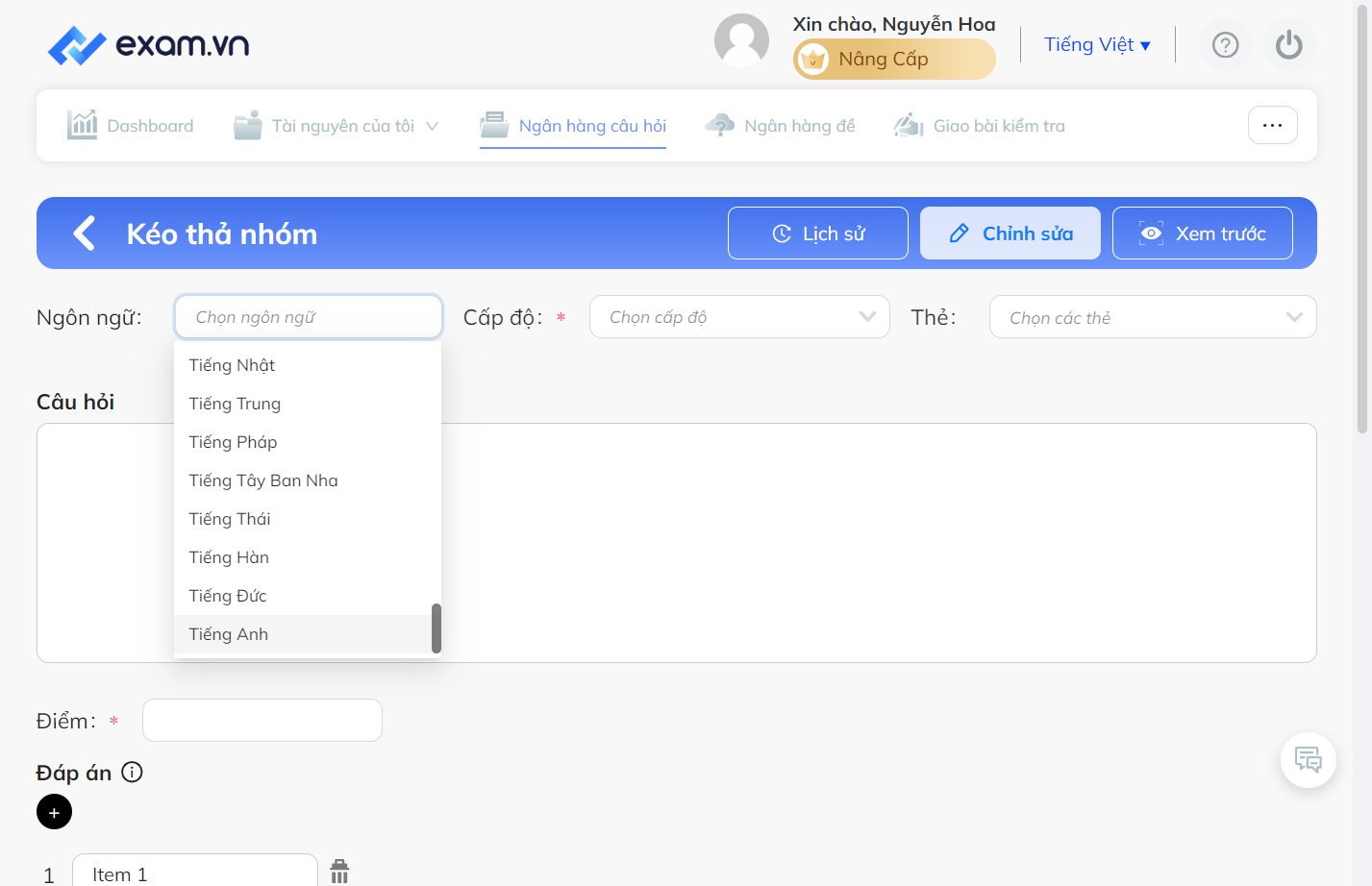The width and height of the screenshot is (1372, 886).
Task: Click the Item 1 answer input field
Action: click(195, 873)
